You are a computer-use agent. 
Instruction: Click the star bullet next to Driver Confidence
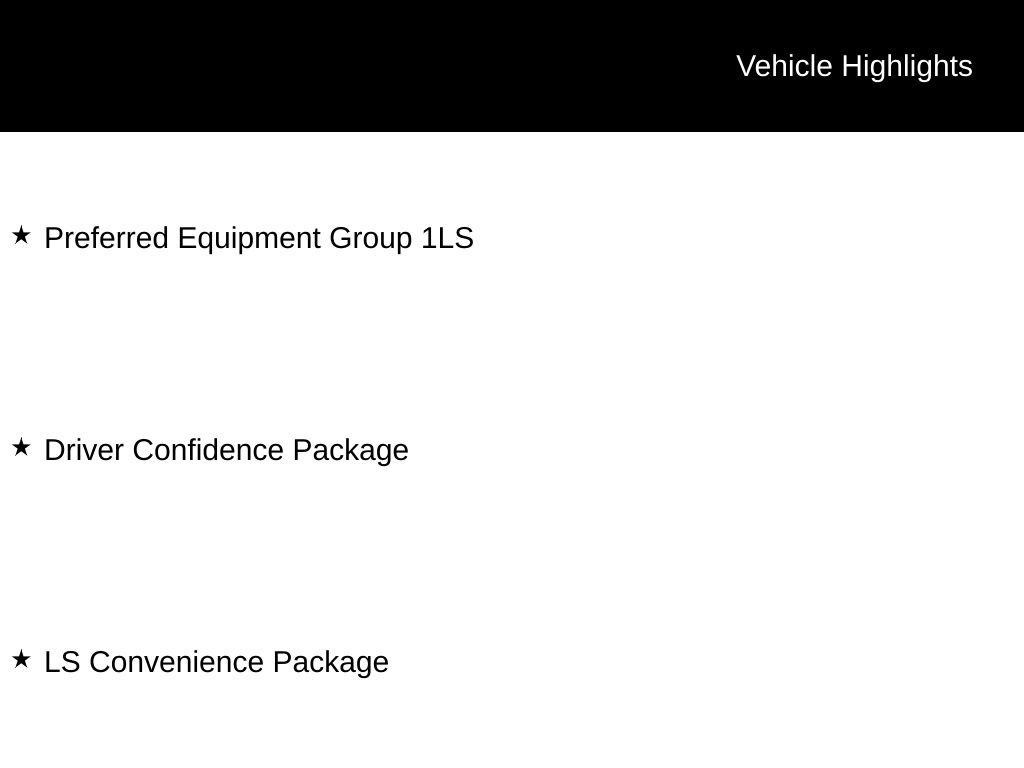click(x=21, y=448)
